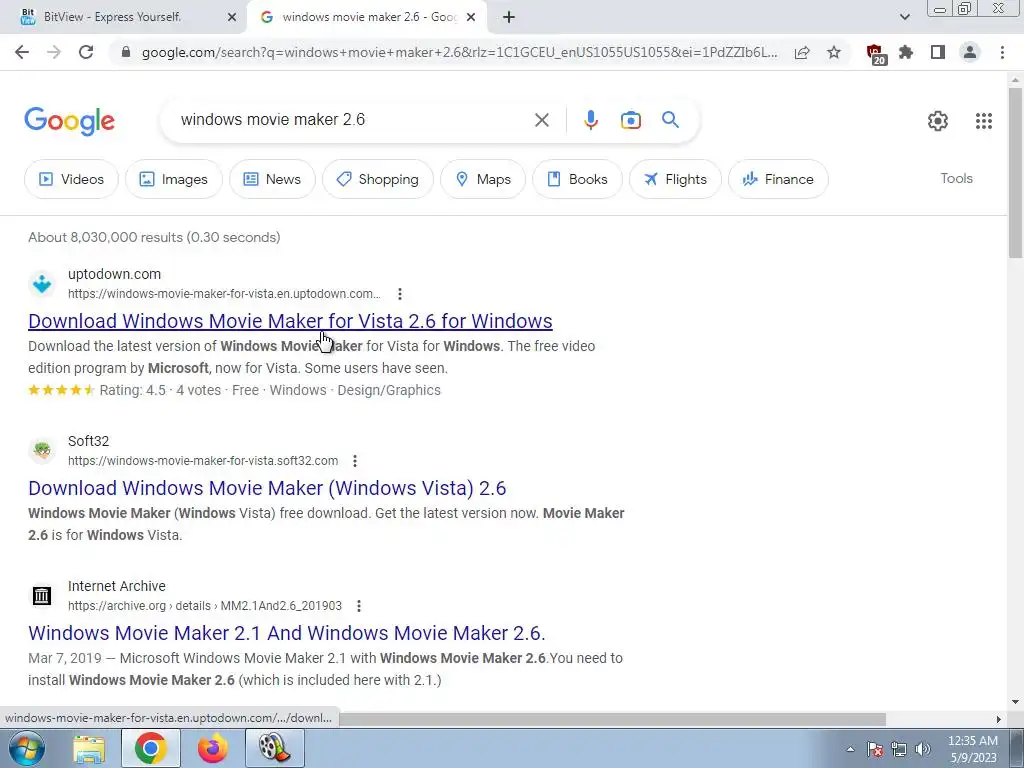Go back to the previous page

point(22,52)
